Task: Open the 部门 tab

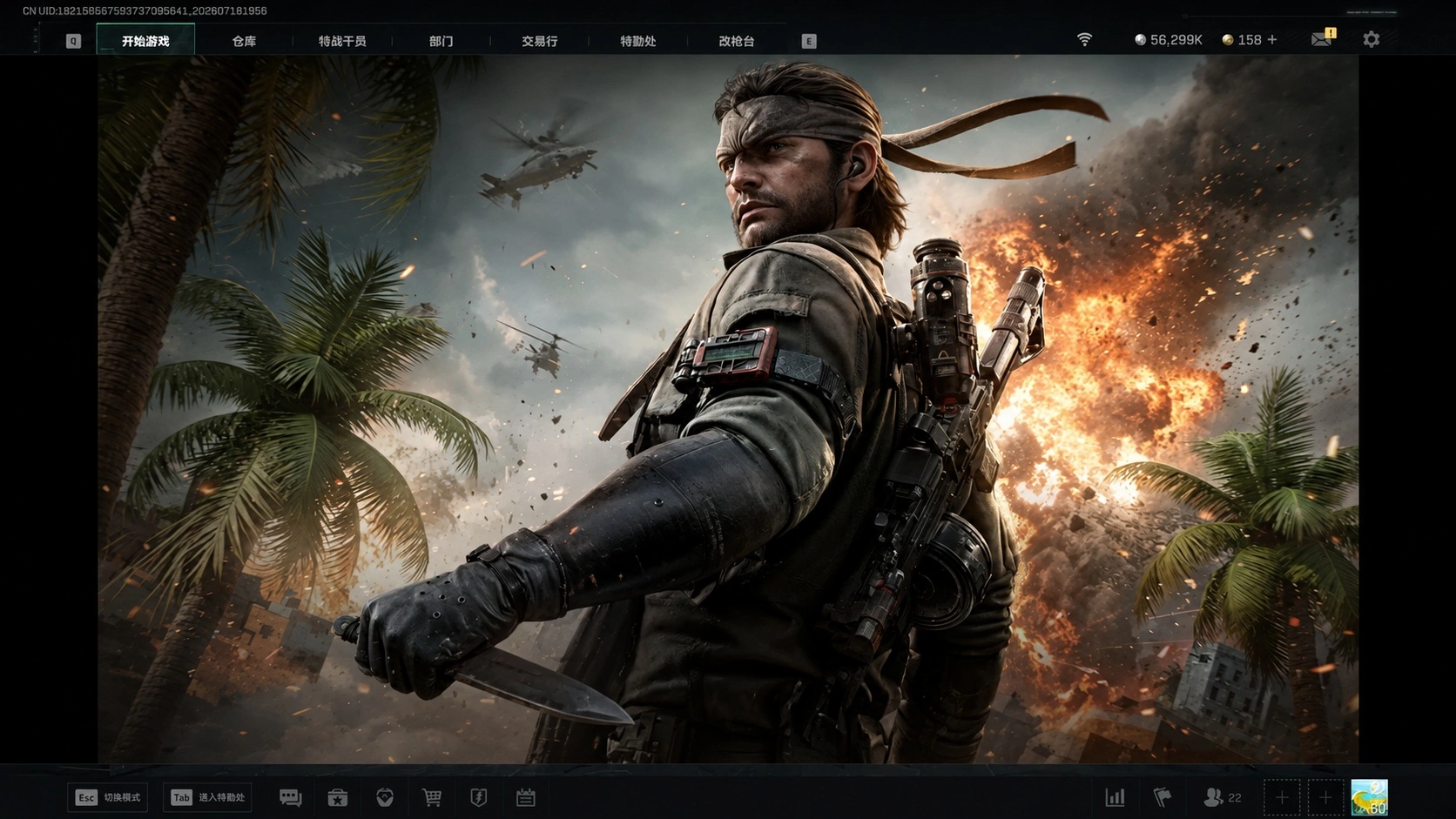Action: click(441, 41)
